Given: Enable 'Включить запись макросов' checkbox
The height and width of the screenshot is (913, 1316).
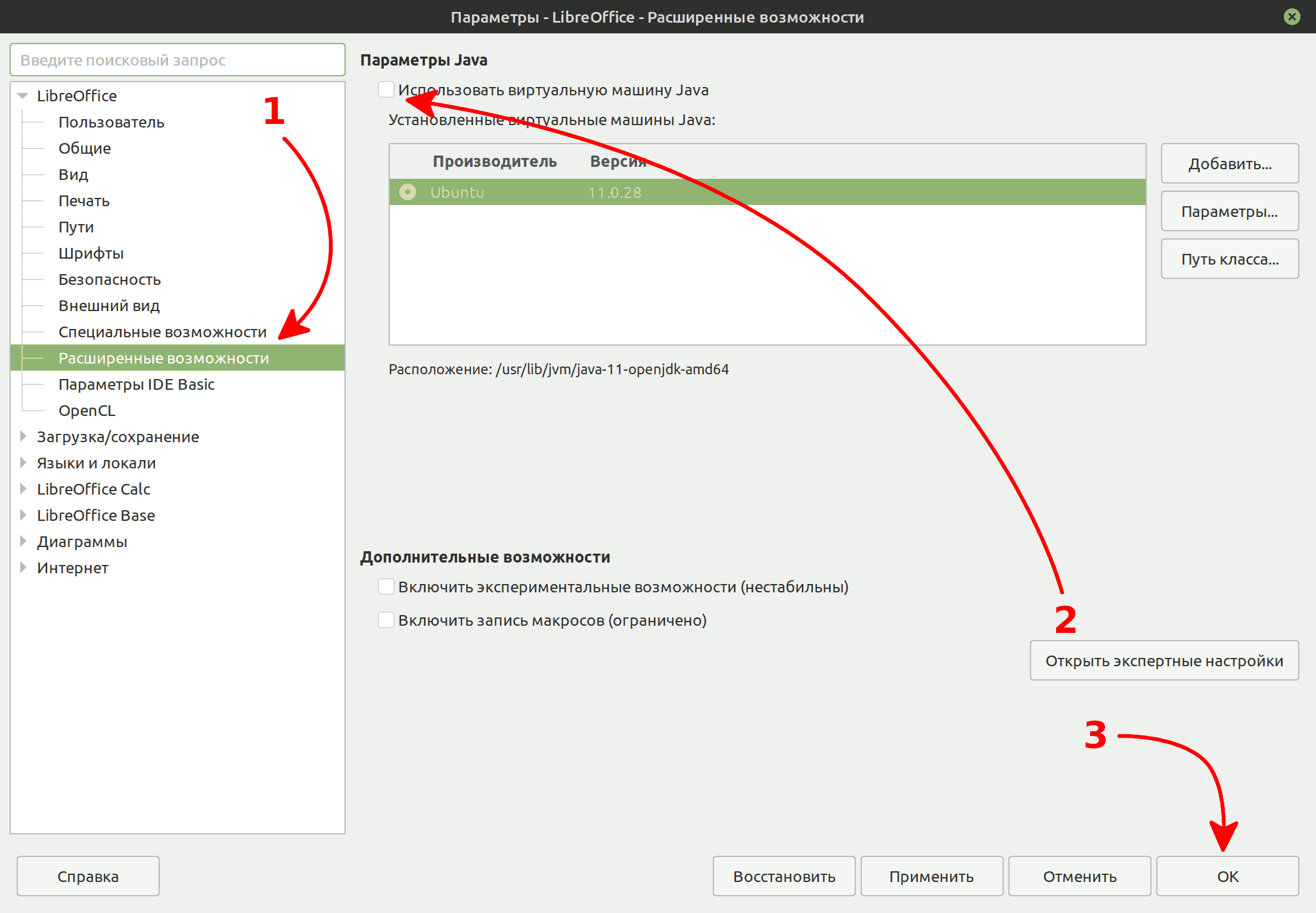Looking at the screenshot, I should 386,620.
